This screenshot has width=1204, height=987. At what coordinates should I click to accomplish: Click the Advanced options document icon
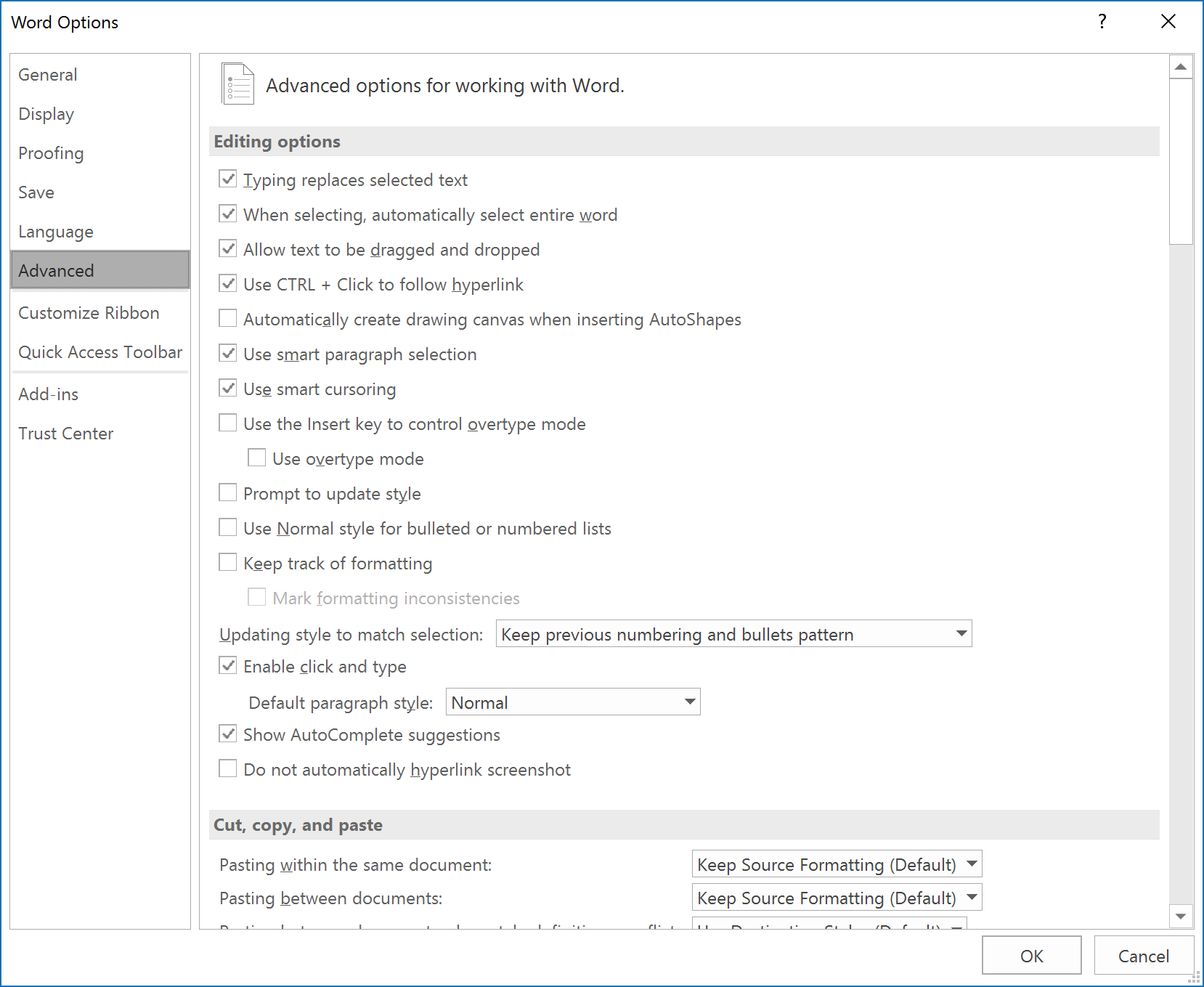(237, 84)
